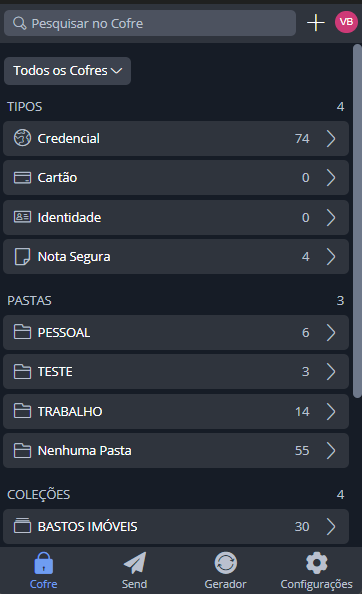
Task: Open the Credencial items list
Action: pos(176,139)
